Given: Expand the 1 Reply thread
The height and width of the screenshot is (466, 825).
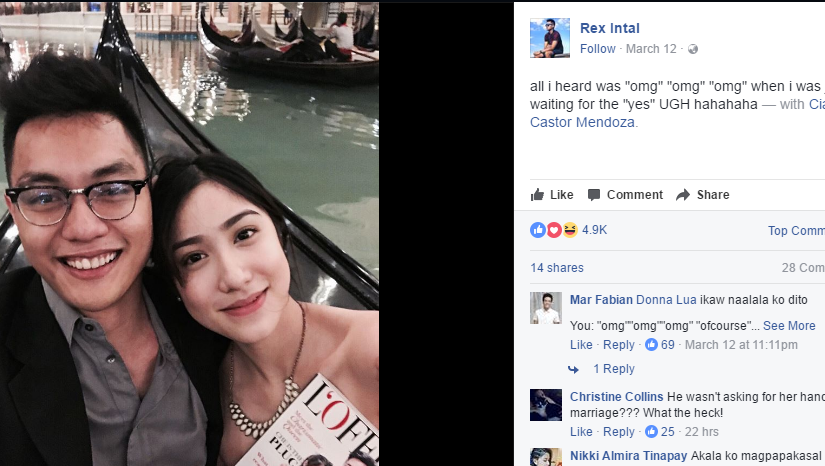Looking at the screenshot, I should point(614,369).
